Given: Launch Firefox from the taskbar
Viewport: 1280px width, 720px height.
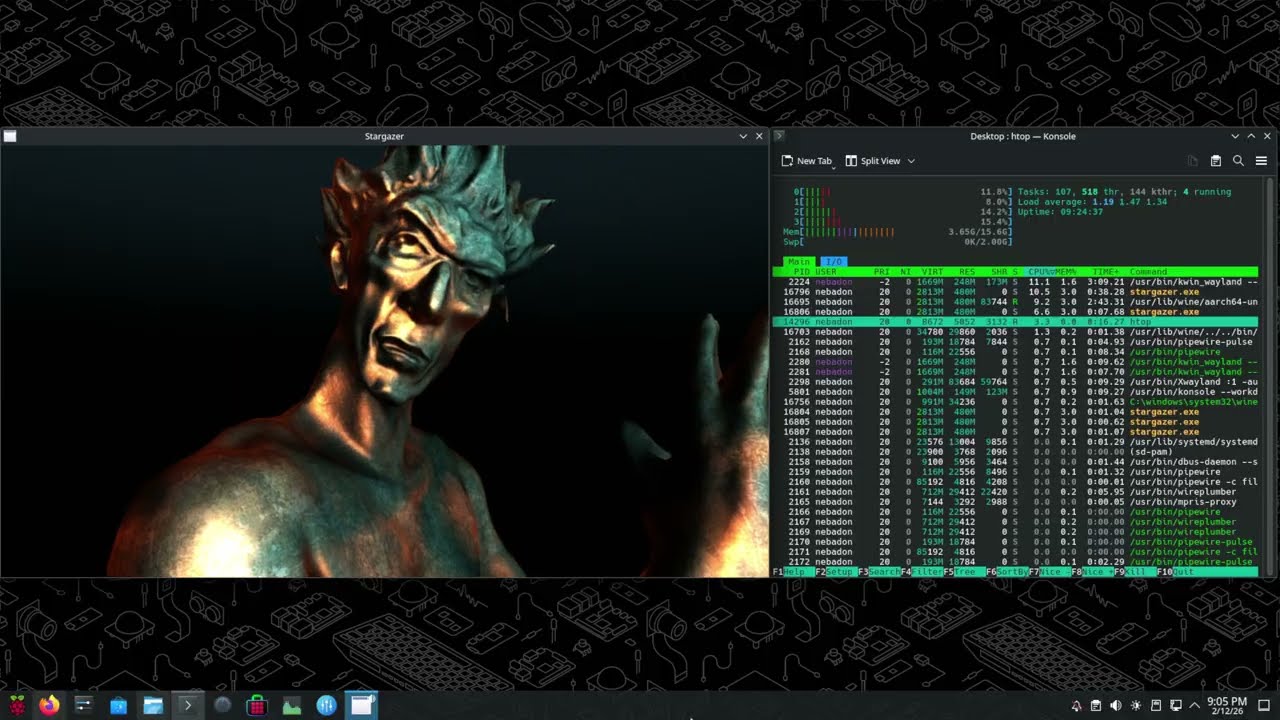Looking at the screenshot, I should click(49, 705).
